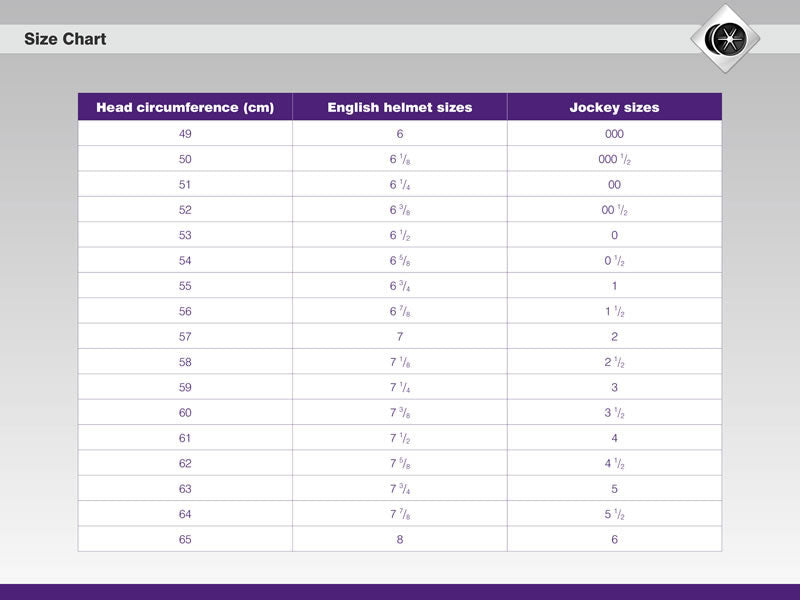Click jockey size '000' in row 49
The image size is (800, 600).
(614, 134)
